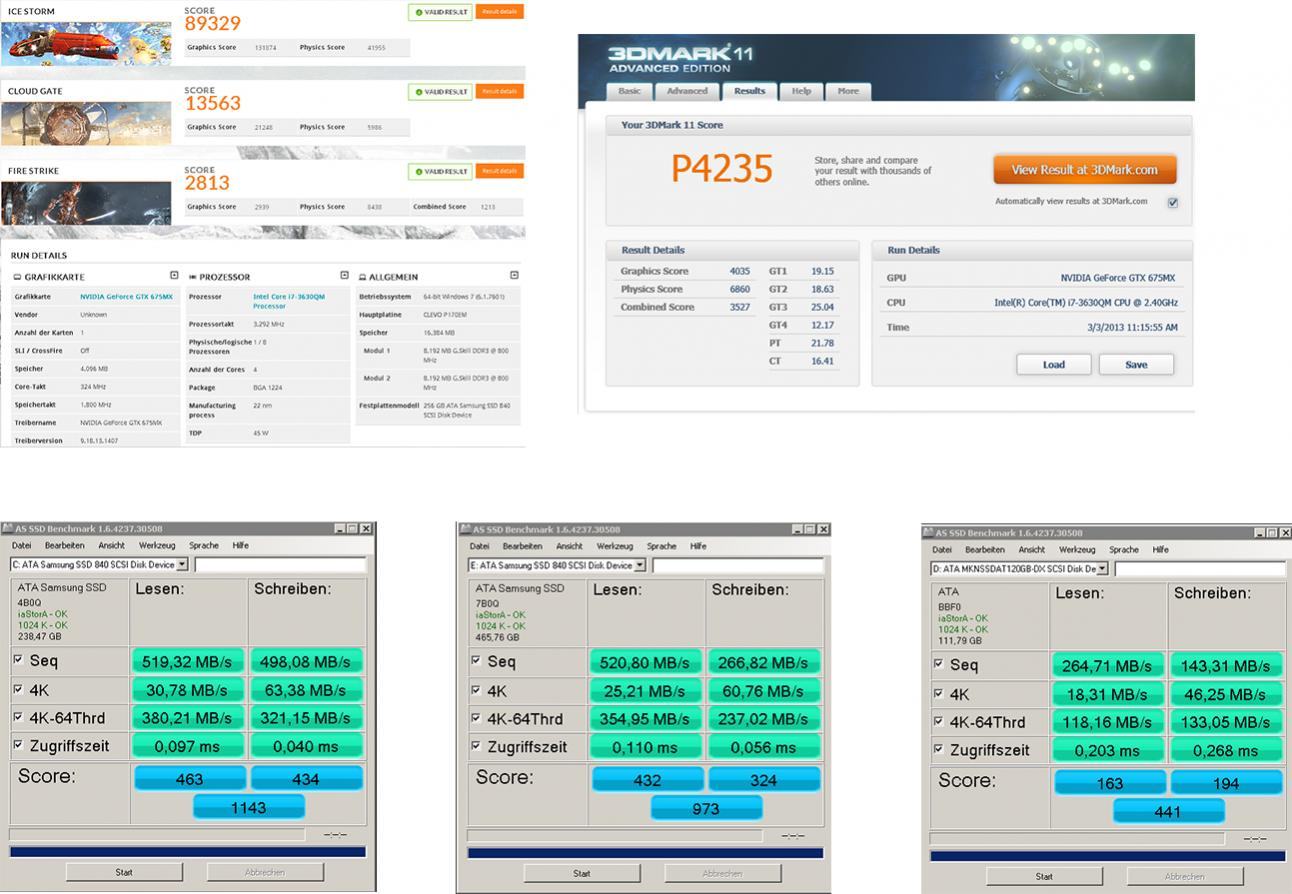The width and height of the screenshot is (1292, 894).
Task: Click the progress bar in D: drive window
Action: pos(1108,856)
